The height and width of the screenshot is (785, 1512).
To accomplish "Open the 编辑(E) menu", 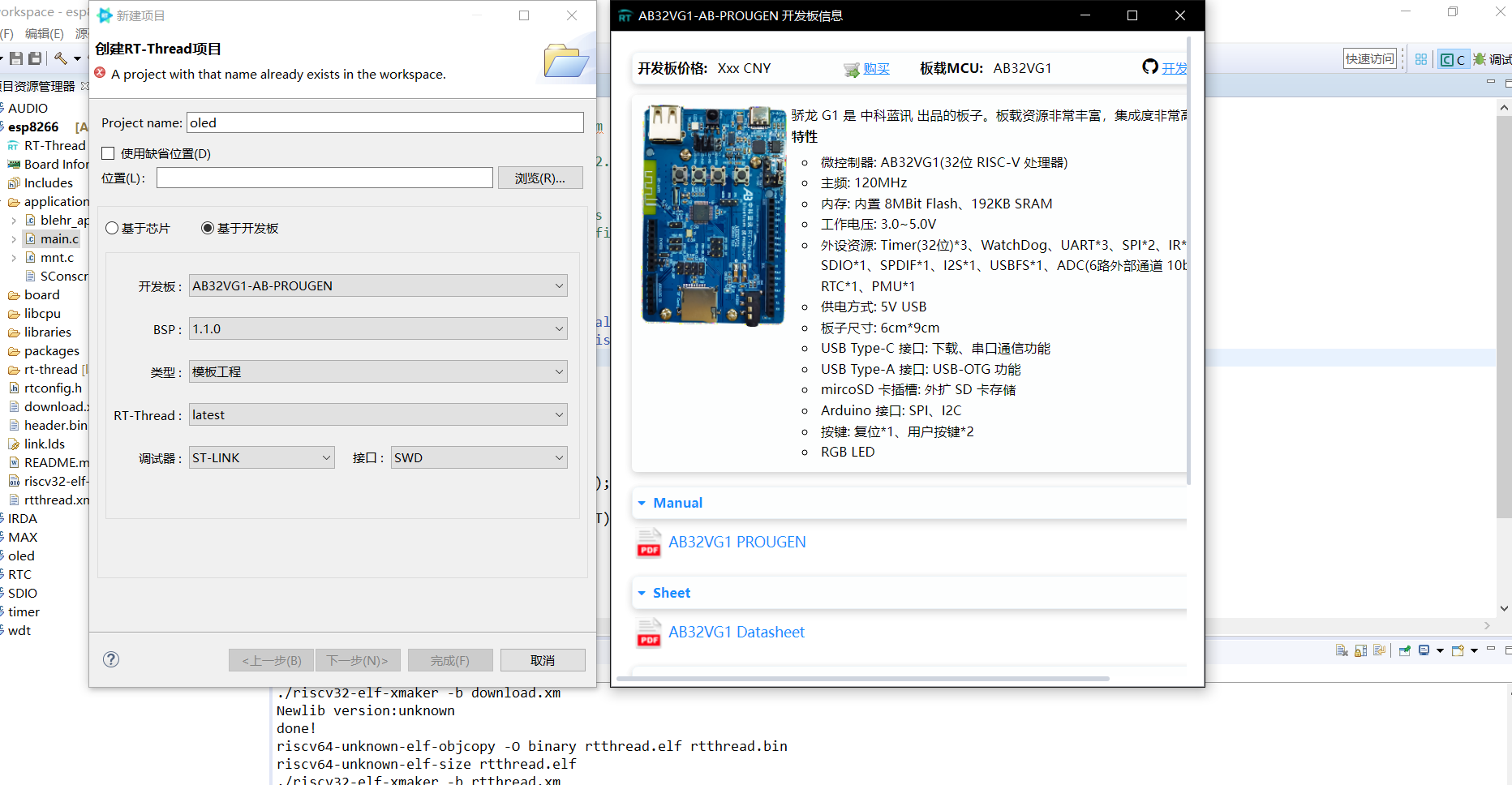I will [45, 33].
